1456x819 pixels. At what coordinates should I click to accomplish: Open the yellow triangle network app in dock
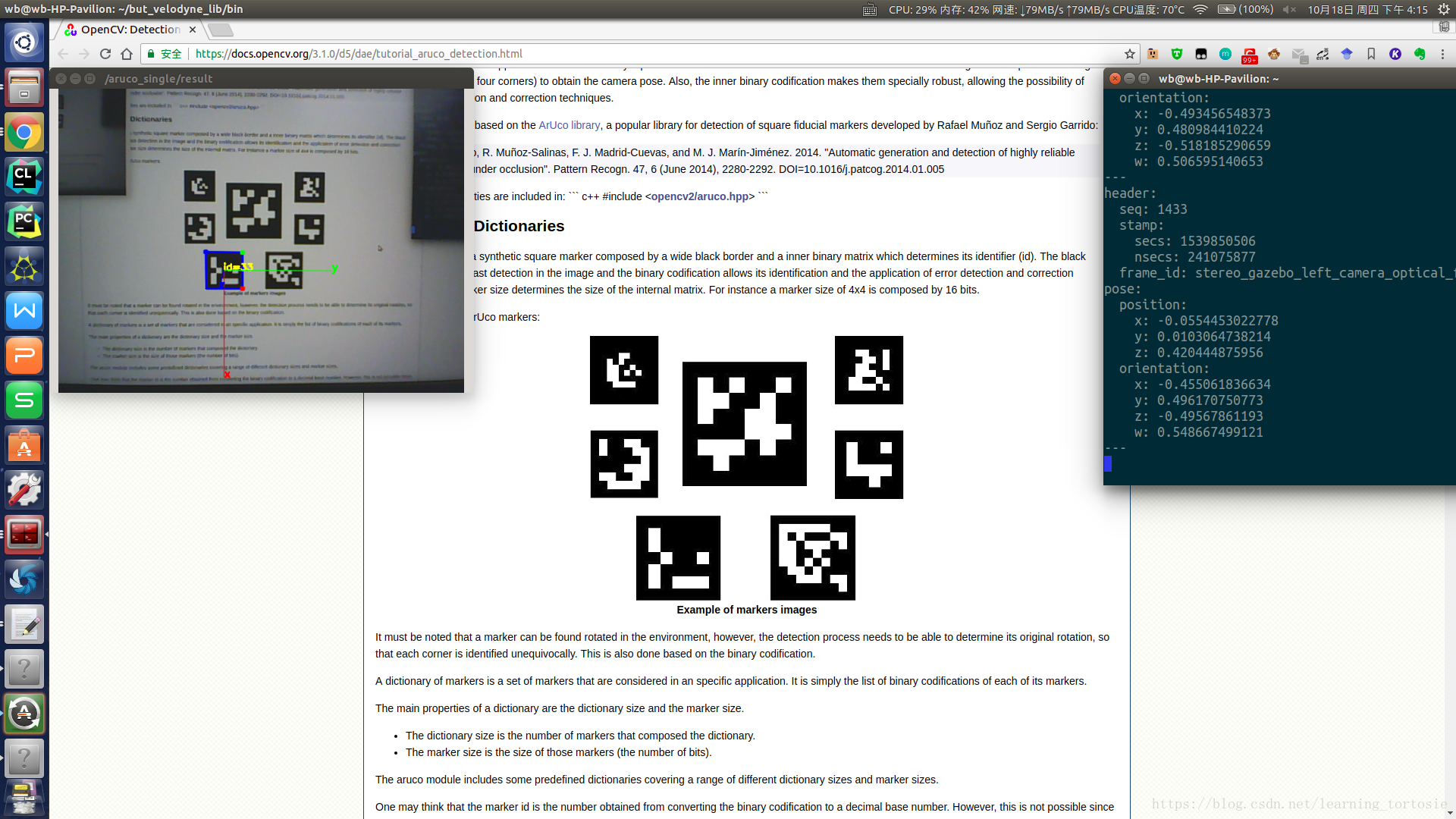(24, 266)
